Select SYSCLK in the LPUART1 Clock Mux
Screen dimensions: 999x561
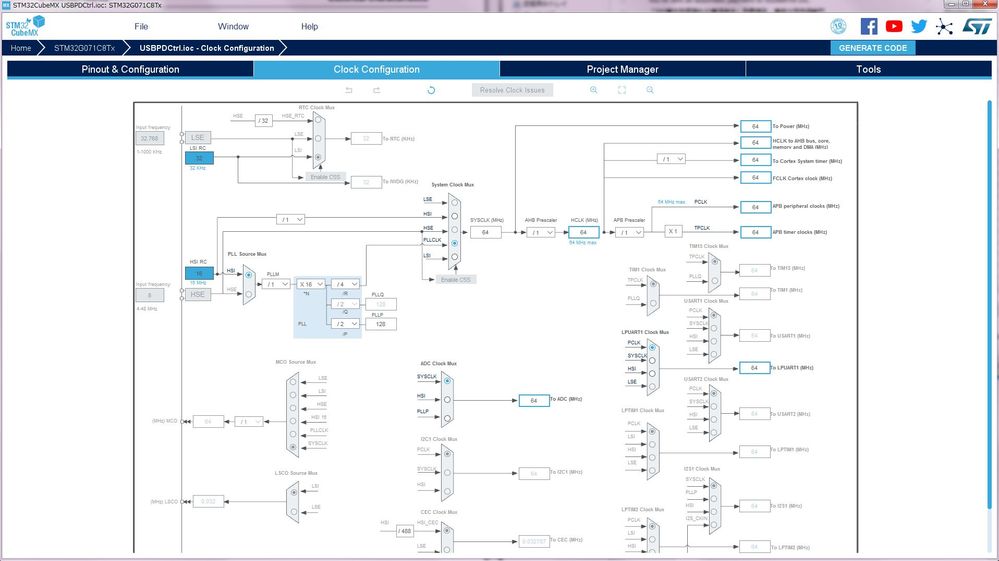pyautogui.click(x=652, y=360)
